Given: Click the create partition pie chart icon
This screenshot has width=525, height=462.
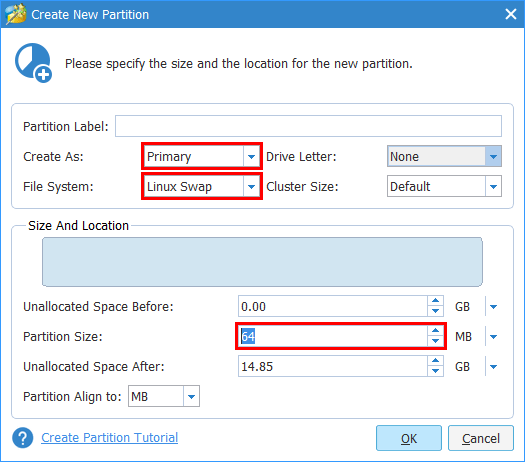Looking at the screenshot, I should 33,63.
